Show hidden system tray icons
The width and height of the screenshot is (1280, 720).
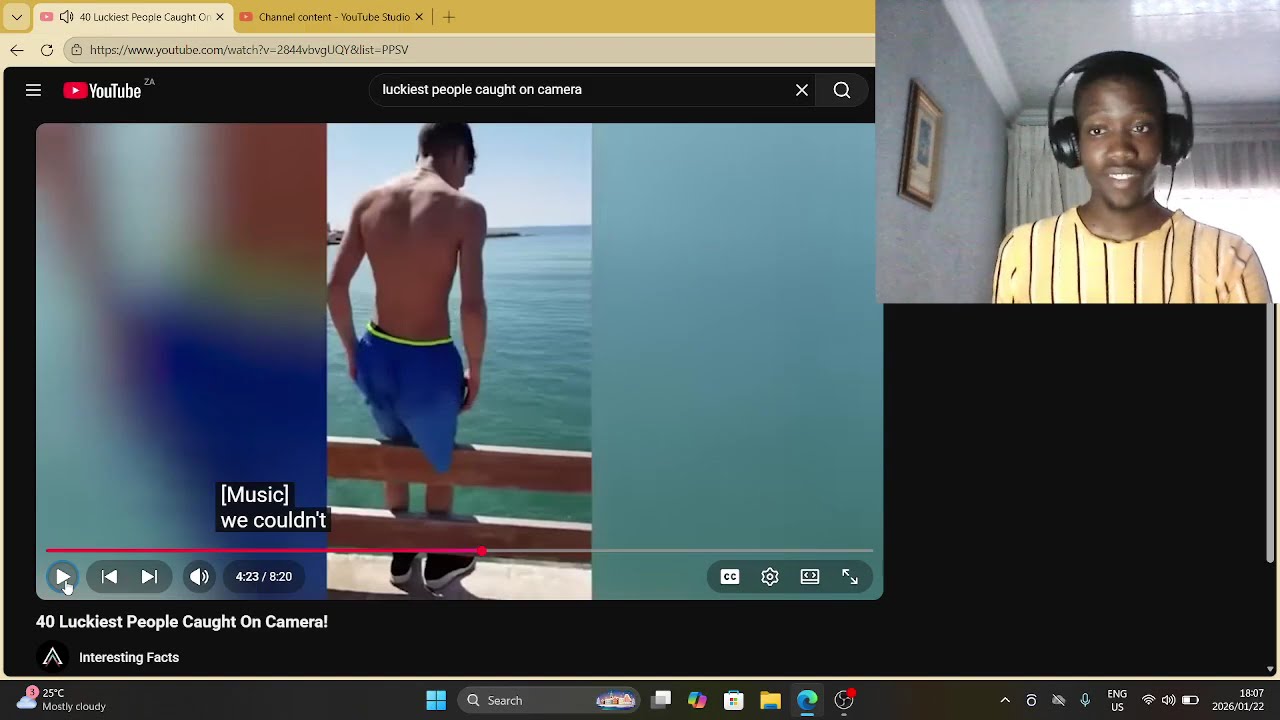click(x=1005, y=700)
